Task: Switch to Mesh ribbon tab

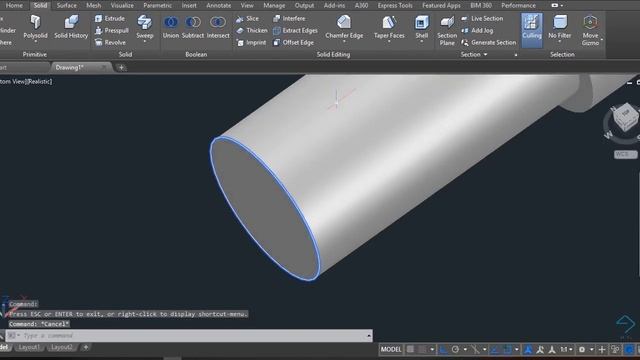Action: point(93,5)
